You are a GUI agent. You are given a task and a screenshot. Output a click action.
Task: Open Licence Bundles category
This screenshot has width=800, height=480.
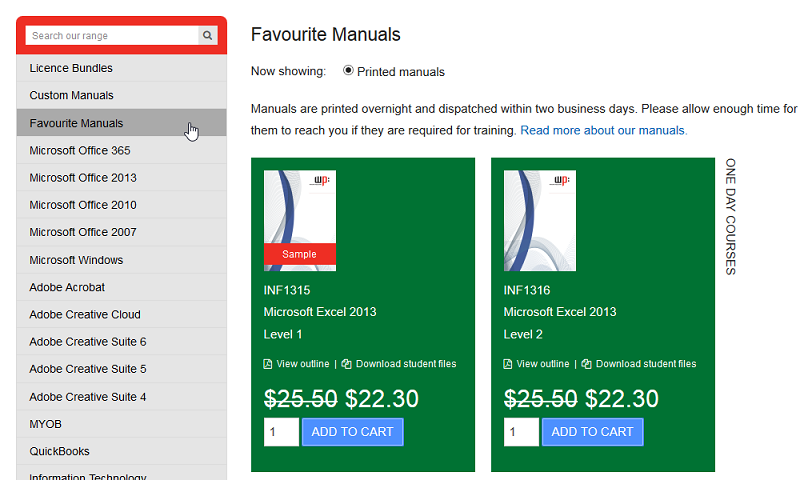121,68
